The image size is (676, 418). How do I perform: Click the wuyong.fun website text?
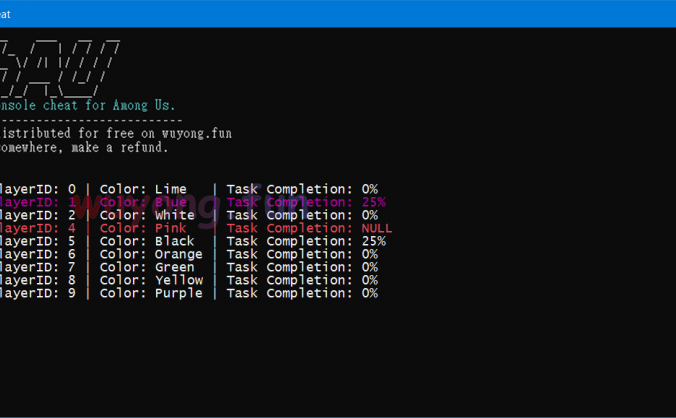click(196, 133)
